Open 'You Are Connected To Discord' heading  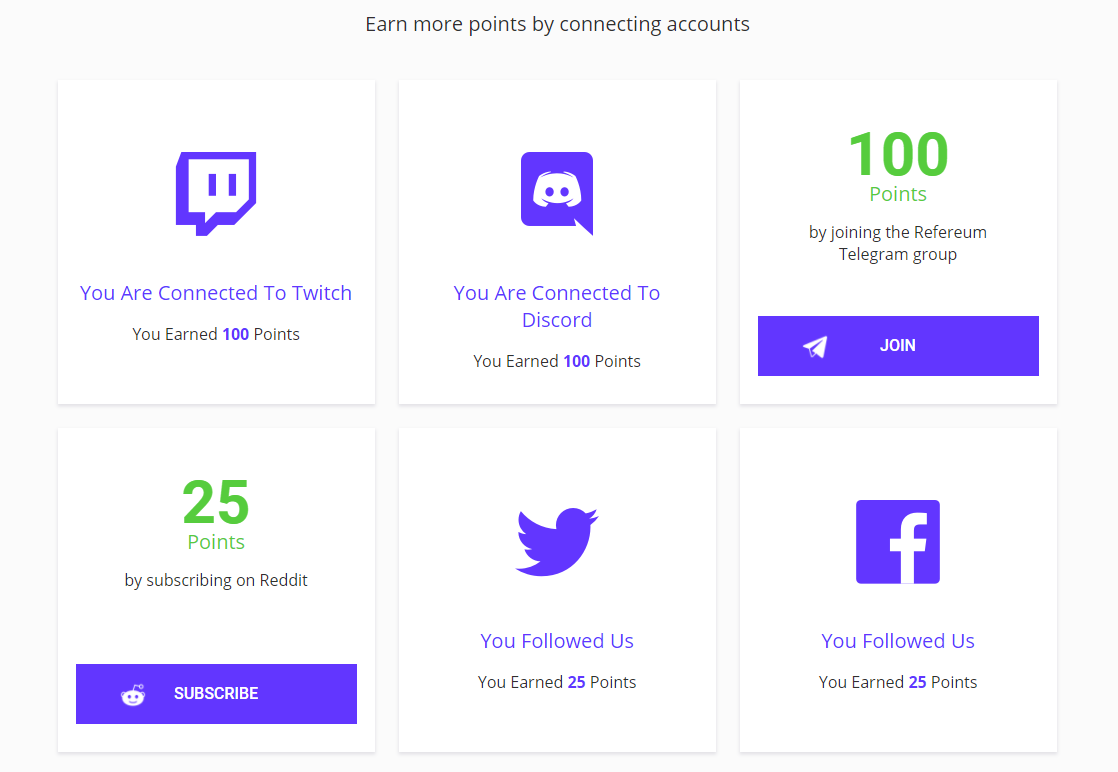tap(557, 307)
